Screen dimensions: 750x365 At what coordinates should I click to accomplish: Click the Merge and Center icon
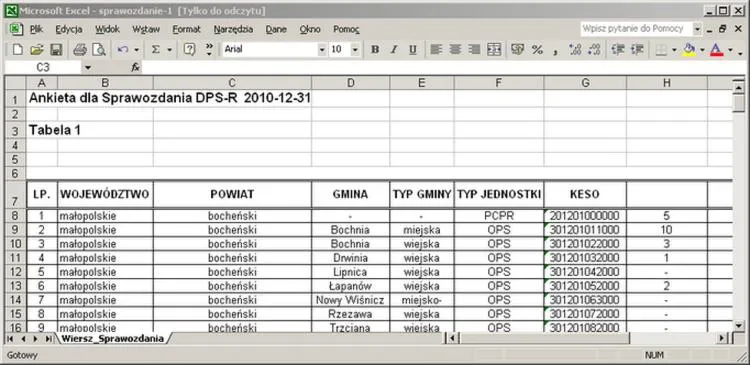[494, 49]
